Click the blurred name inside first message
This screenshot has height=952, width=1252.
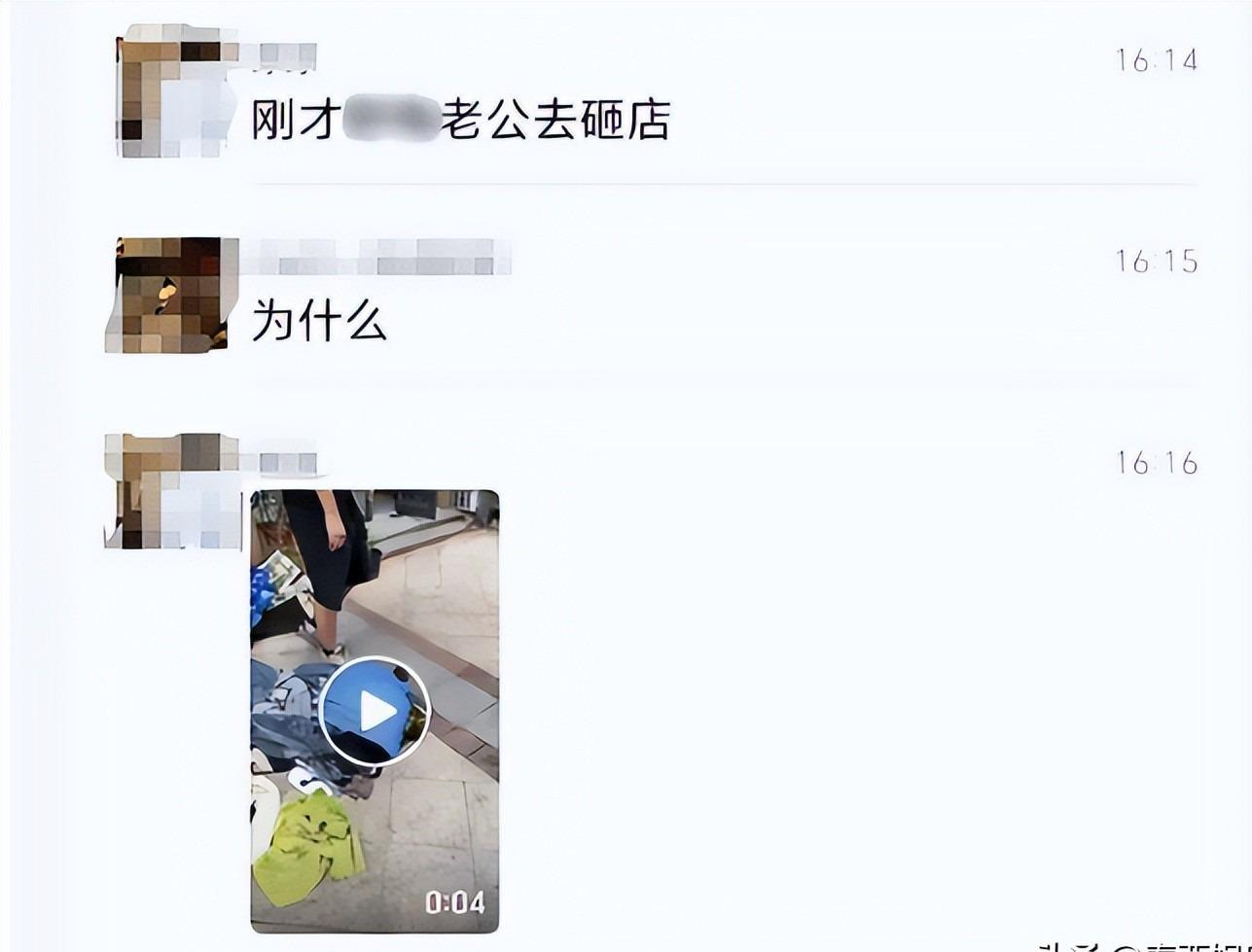(391, 119)
